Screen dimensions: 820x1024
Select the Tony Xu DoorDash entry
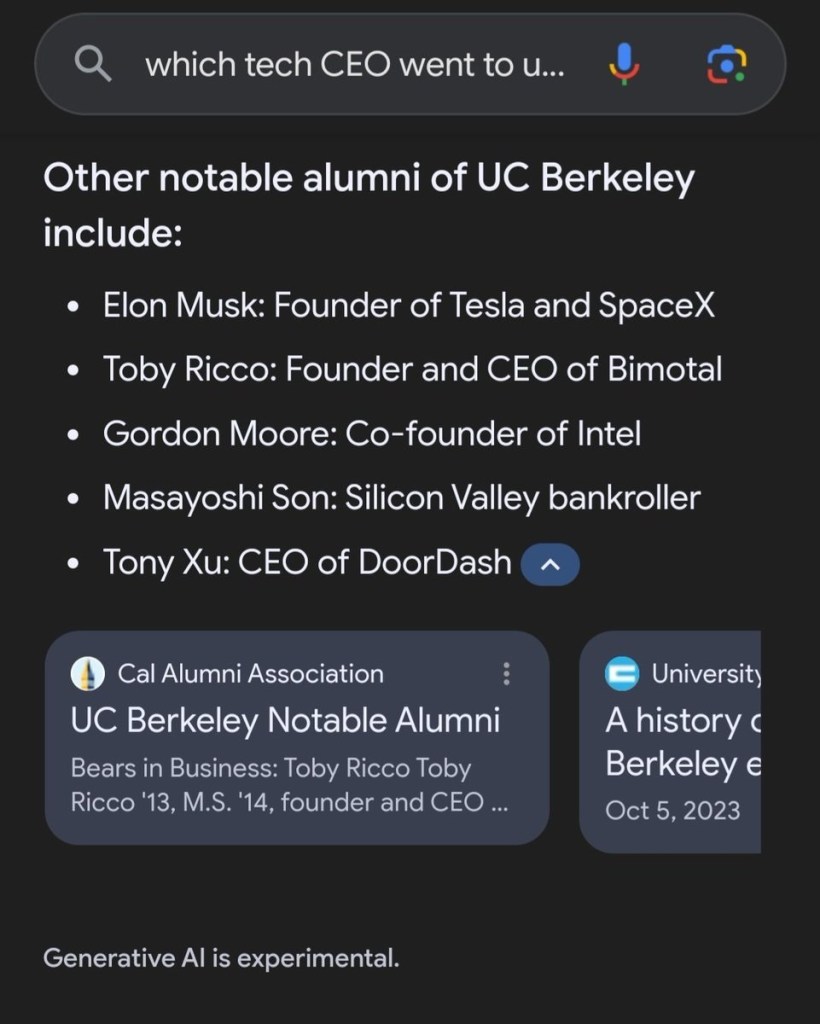click(x=307, y=562)
